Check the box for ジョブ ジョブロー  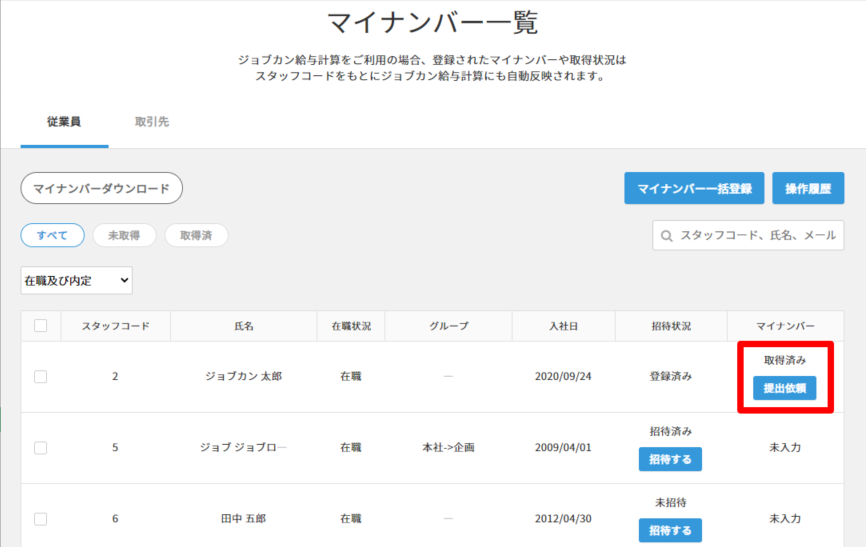40,447
